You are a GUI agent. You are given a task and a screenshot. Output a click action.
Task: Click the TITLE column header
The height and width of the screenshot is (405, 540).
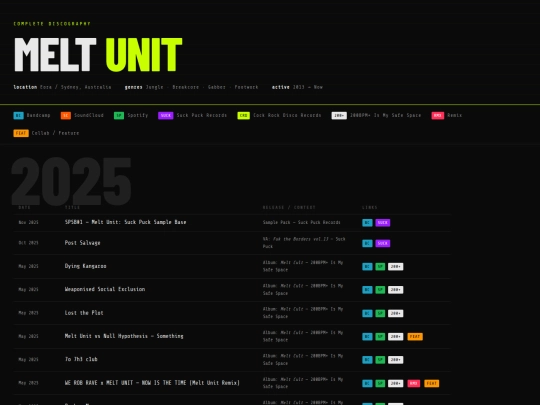pyautogui.click(x=72, y=207)
